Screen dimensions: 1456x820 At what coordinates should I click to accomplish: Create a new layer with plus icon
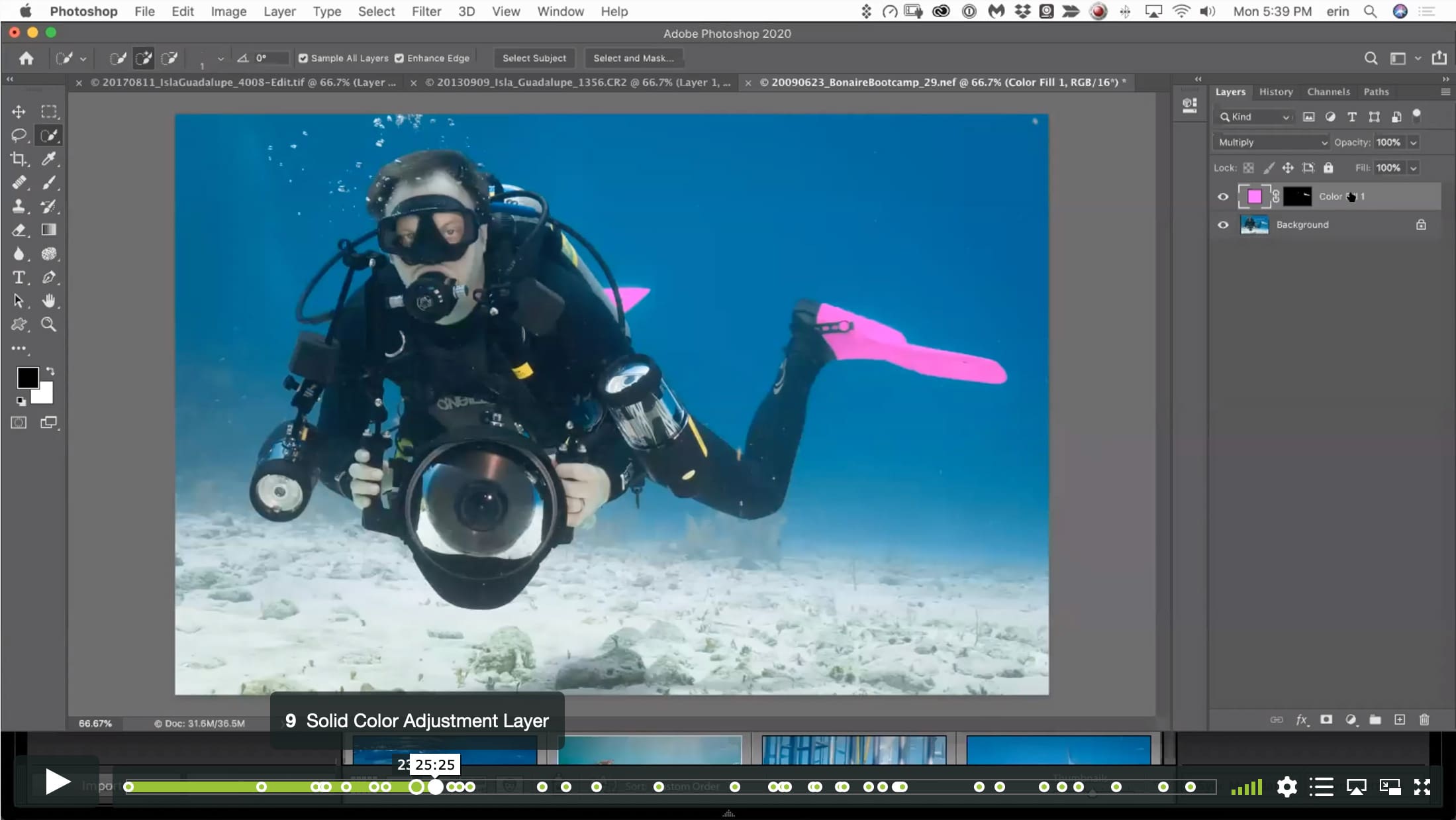click(1400, 719)
